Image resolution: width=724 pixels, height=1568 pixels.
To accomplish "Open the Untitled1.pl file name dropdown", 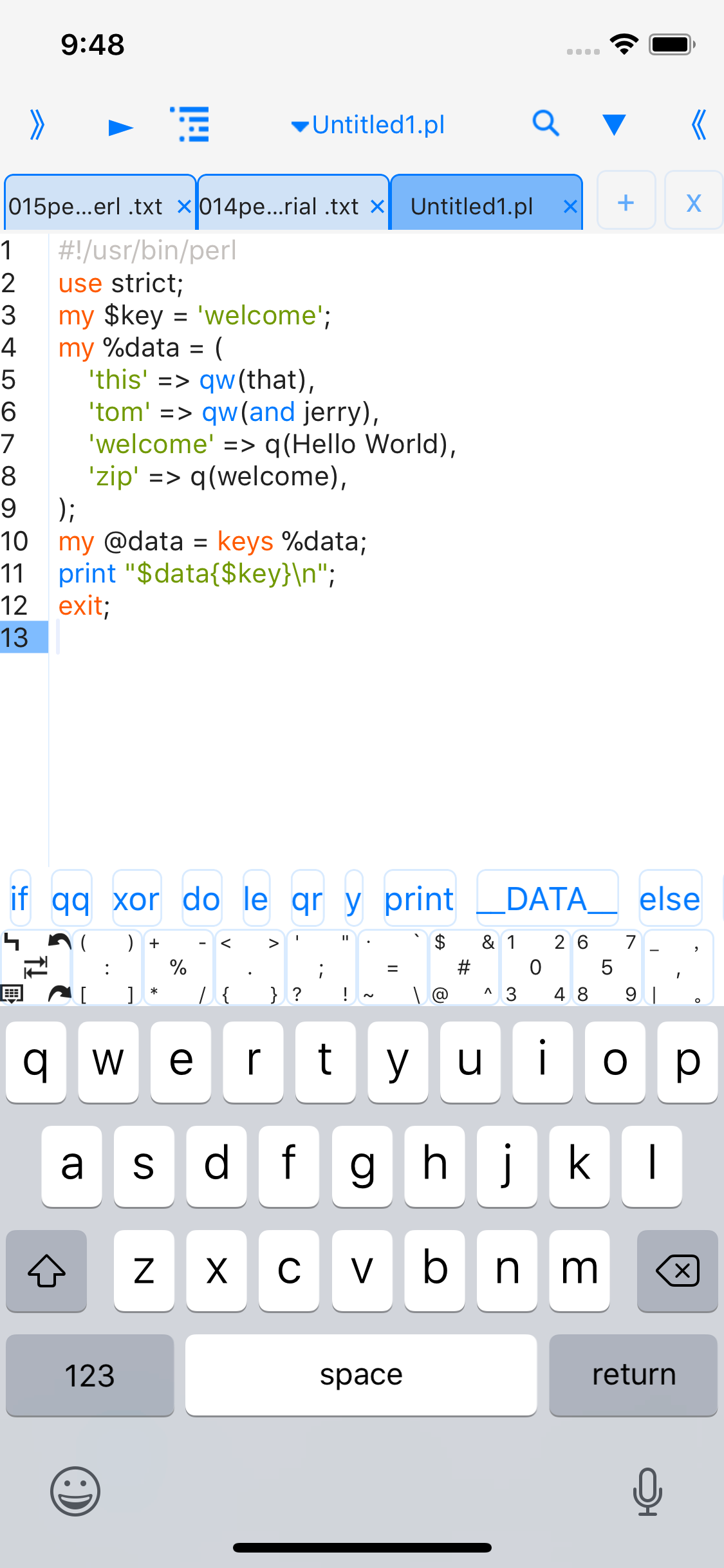I will (368, 125).
